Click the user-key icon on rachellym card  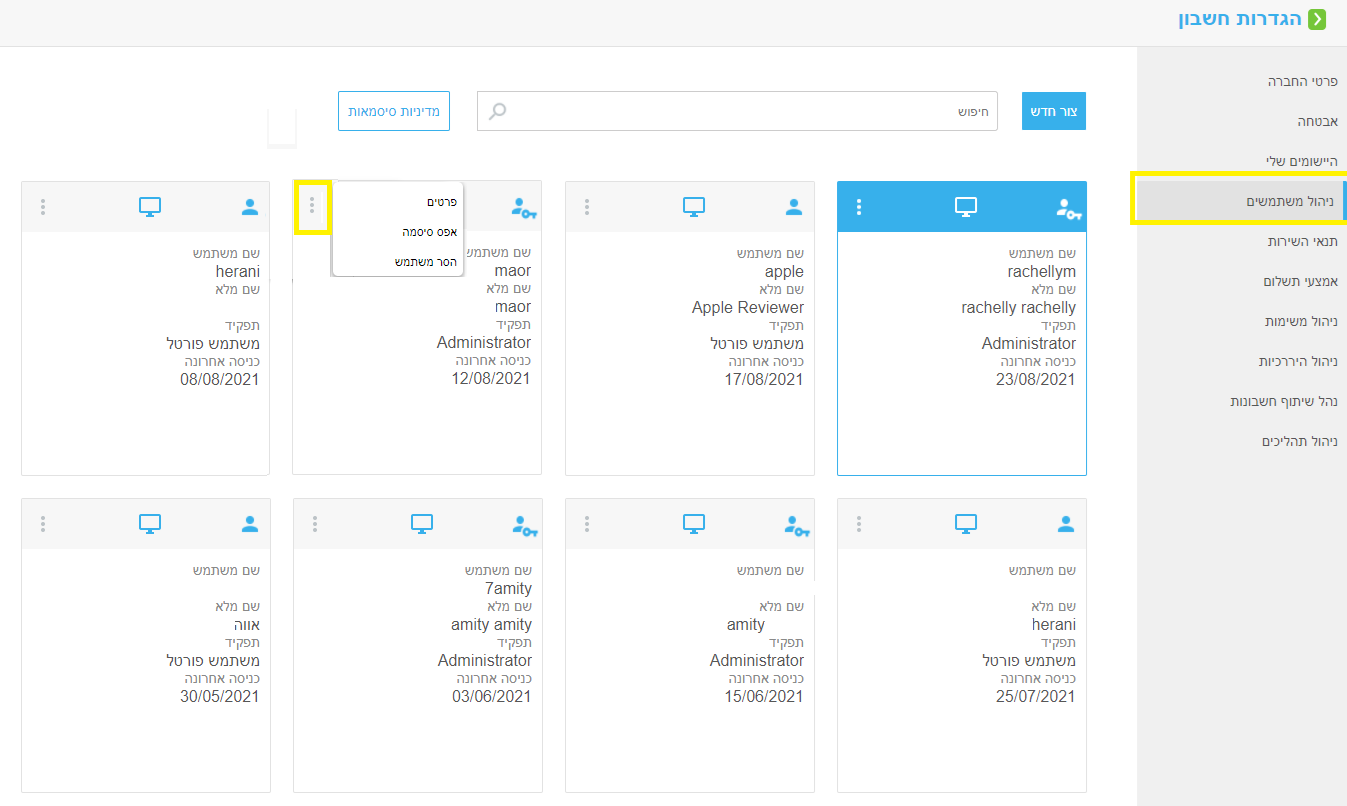(1069, 207)
